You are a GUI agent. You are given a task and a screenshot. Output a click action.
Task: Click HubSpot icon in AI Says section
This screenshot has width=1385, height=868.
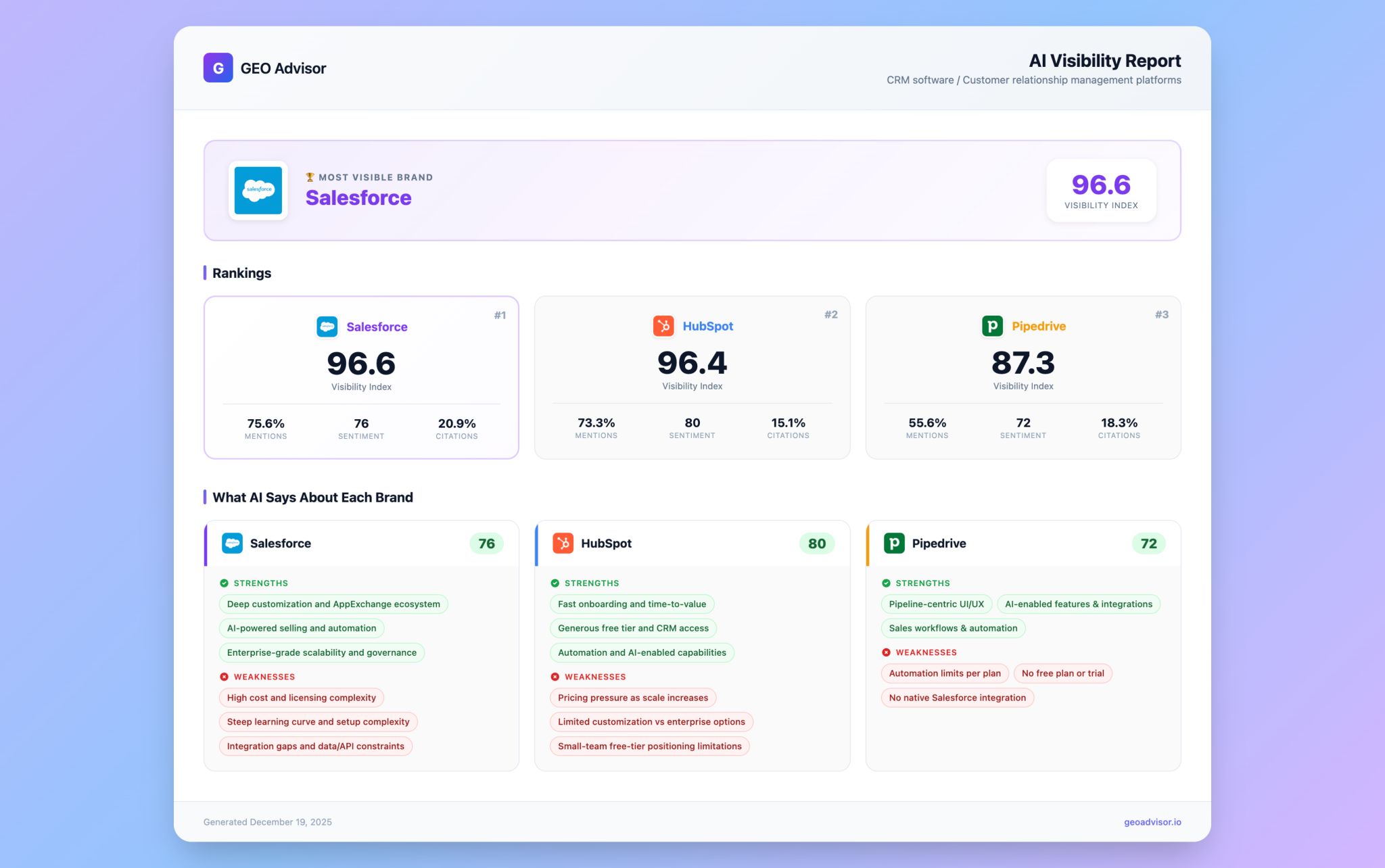point(563,543)
